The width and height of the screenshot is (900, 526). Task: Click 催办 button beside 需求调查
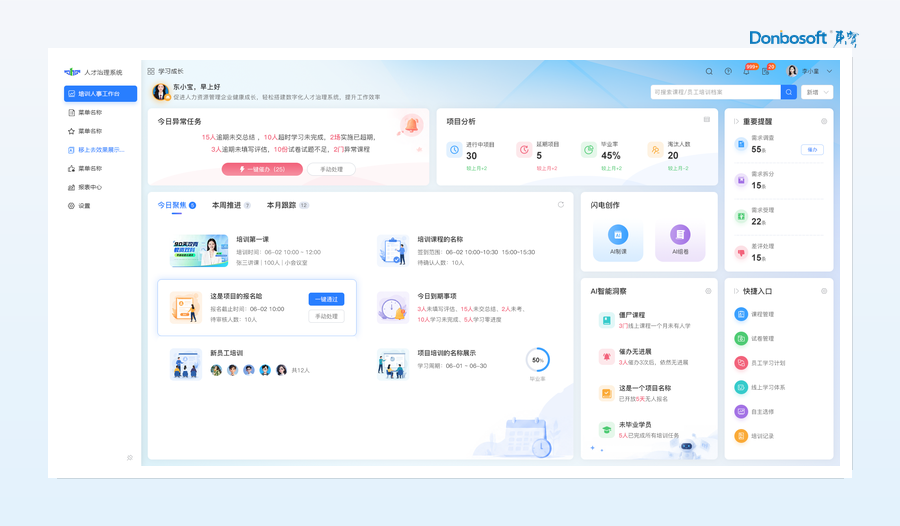(812, 149)
